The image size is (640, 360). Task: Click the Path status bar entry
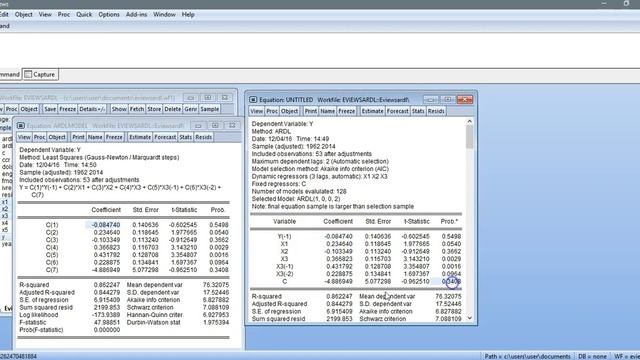527,356
